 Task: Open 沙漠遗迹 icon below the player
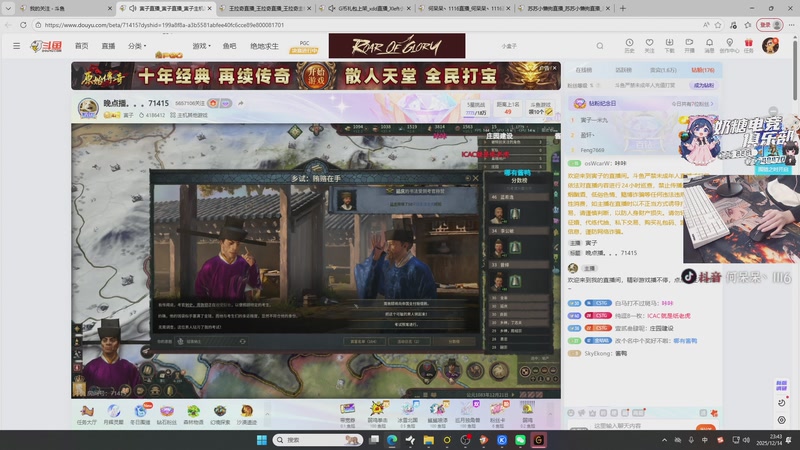[247, 415]
